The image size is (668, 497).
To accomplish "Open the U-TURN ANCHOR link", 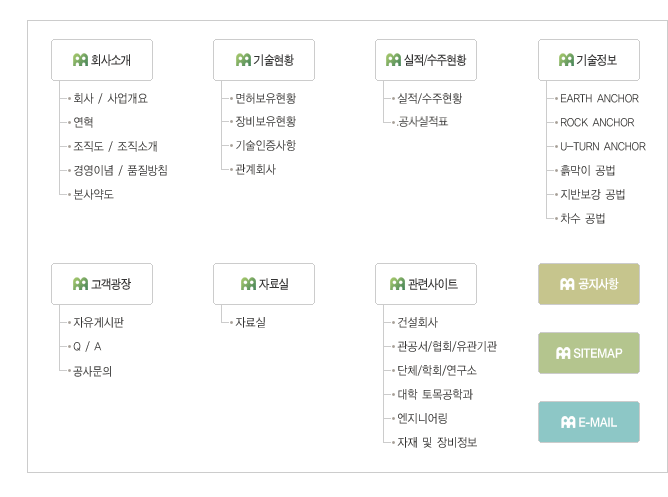I will [602, 147].
